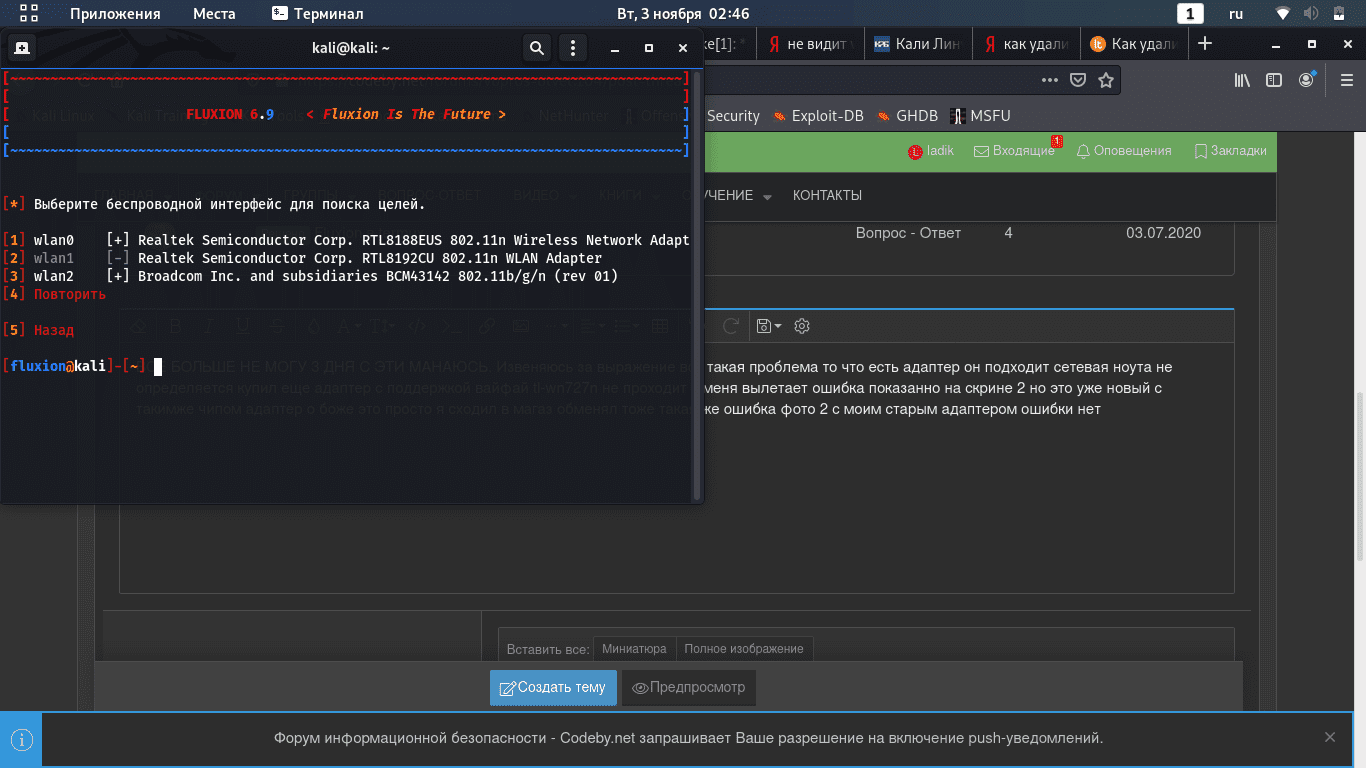
Task: Click the Повторить option in terminal
Action: tap(55, 294)
